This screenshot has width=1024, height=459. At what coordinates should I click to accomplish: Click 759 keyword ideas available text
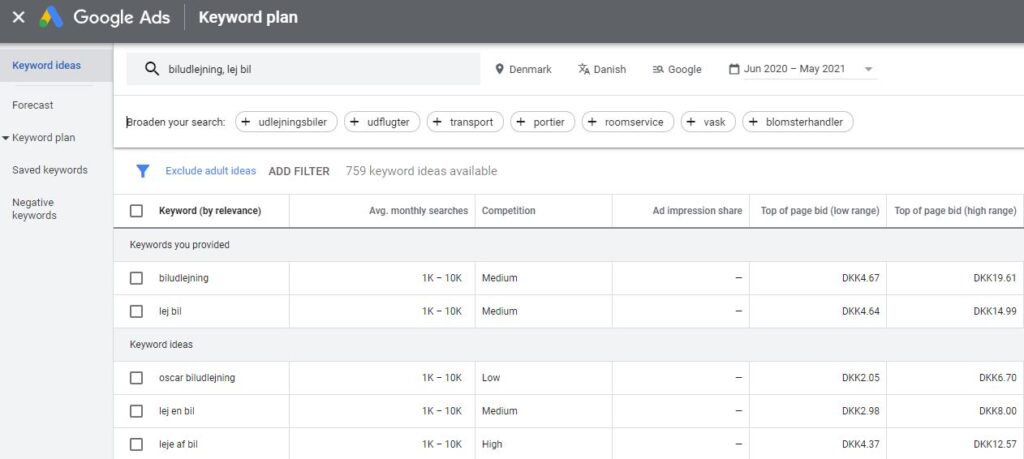(421, 171)
